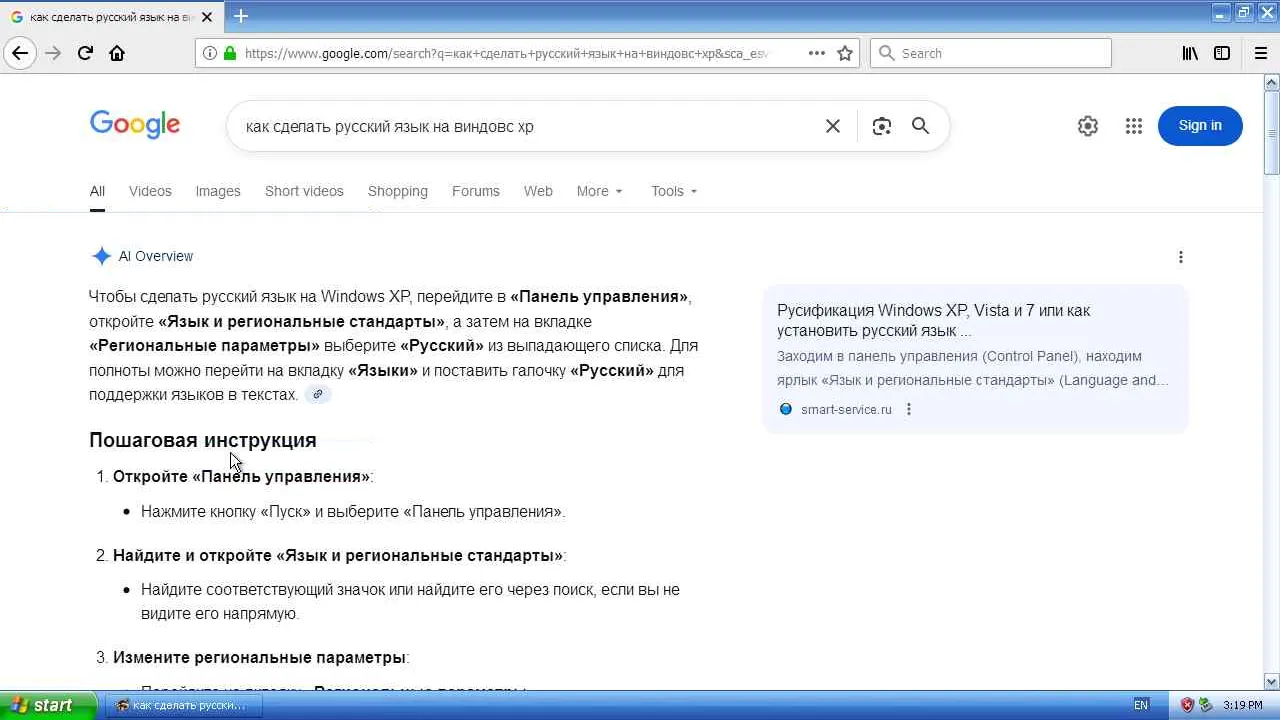
Task: Expand the Tools dropdown
Action: coord(674,191)
